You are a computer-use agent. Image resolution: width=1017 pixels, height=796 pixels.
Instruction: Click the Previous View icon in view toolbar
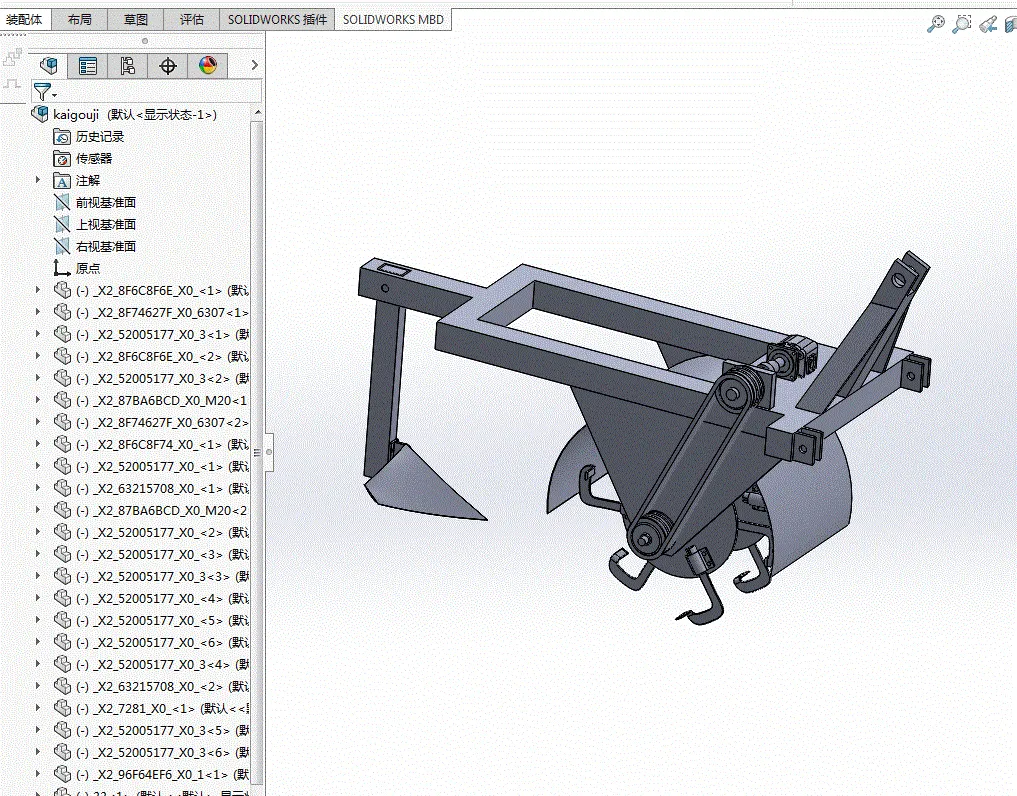[x=988, y=25]
